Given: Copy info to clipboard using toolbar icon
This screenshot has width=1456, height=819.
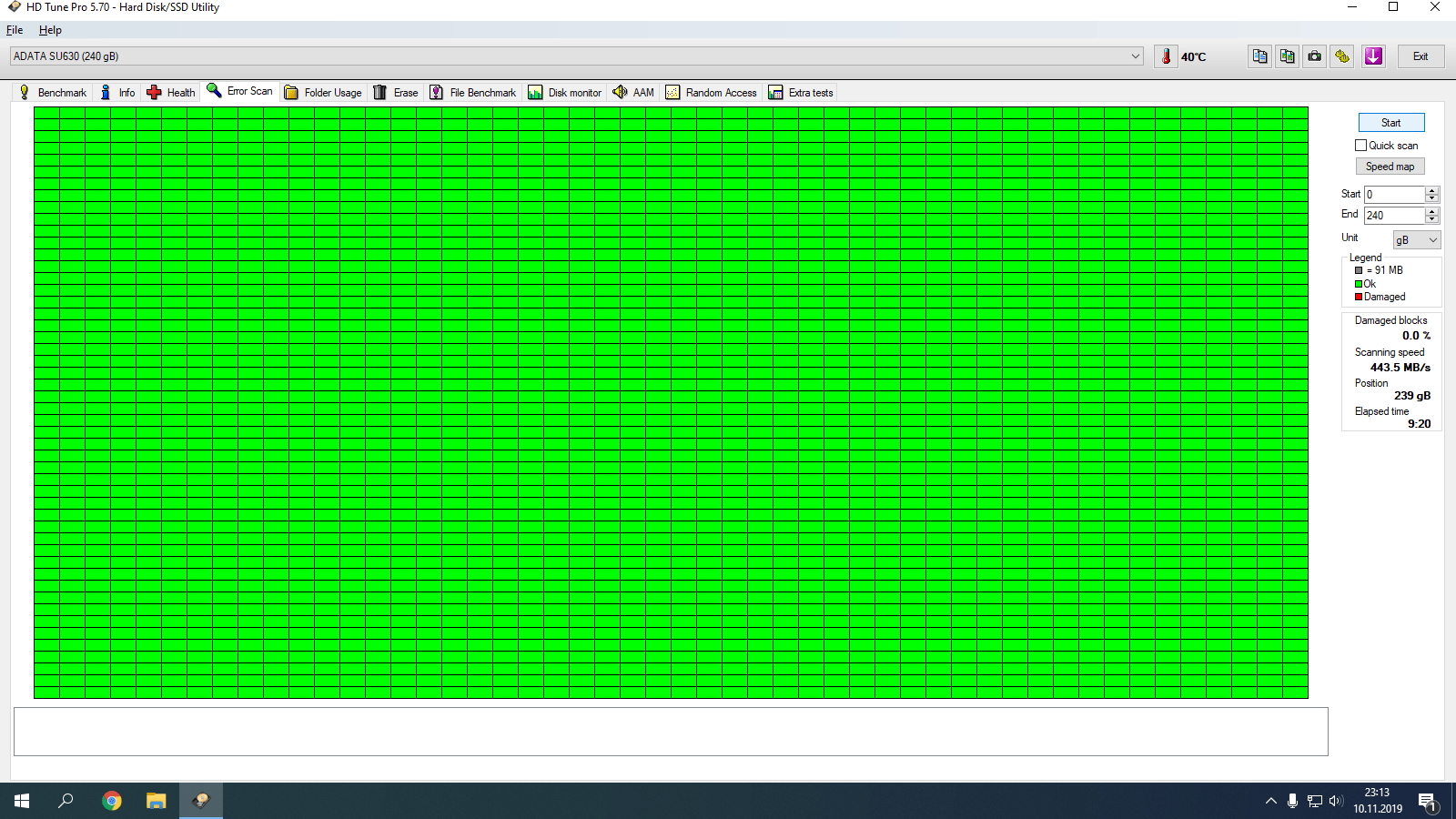Looking at the screenshot, I should [x=1259, y=56].
